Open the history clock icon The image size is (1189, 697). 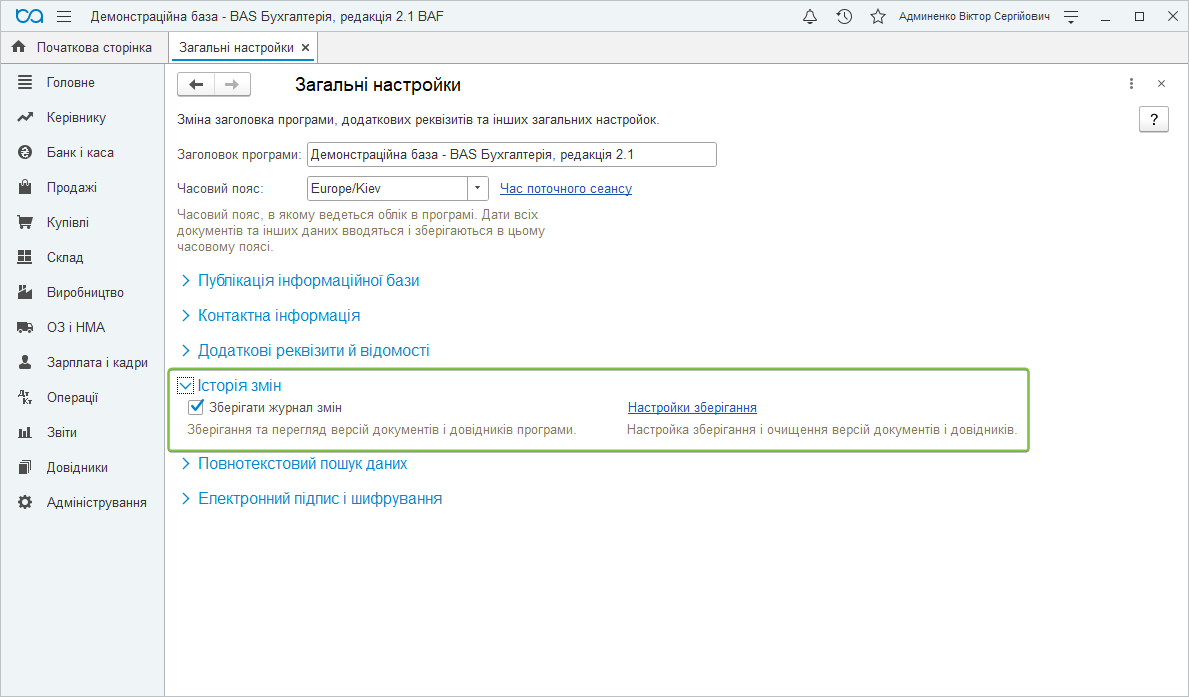(844, 17)
